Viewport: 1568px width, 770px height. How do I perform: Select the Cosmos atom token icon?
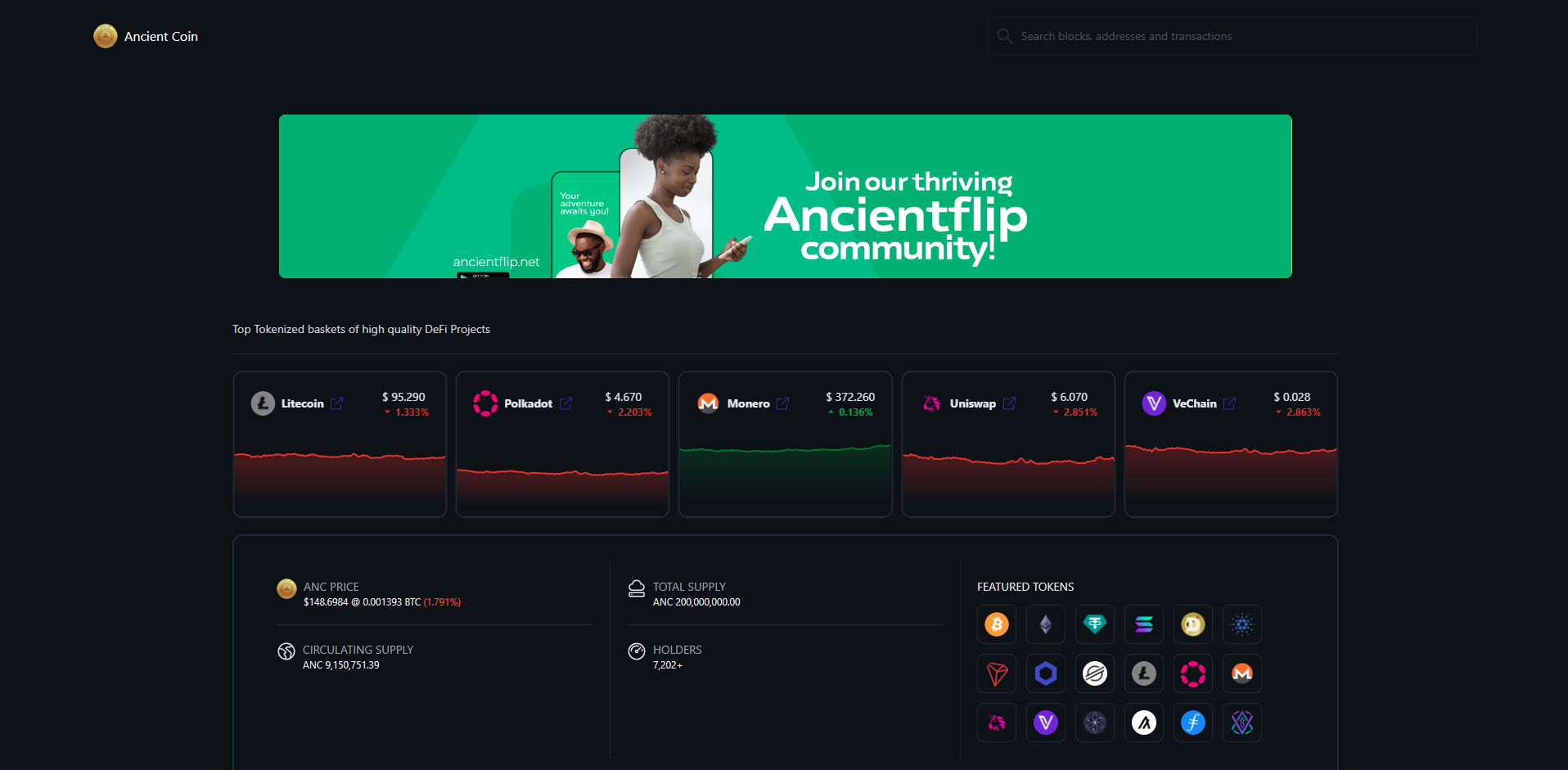click(x=1095, y=723)
